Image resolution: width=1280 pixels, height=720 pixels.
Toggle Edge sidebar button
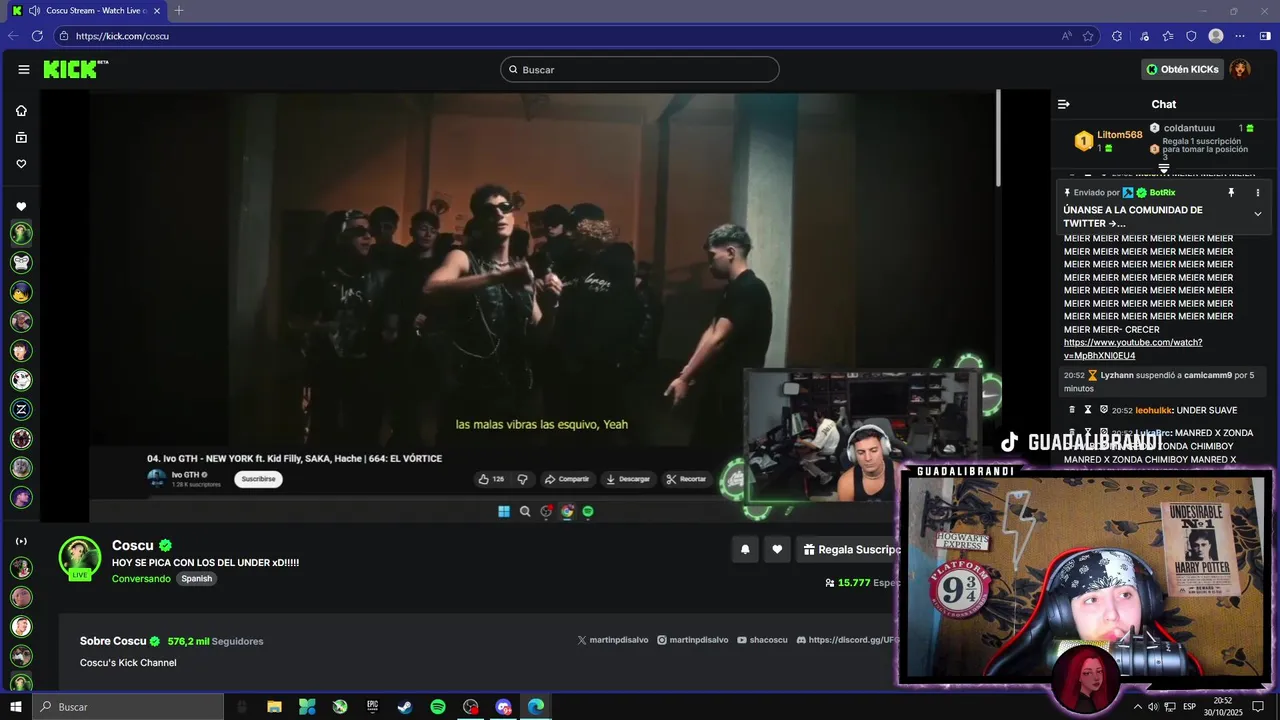1265,36
